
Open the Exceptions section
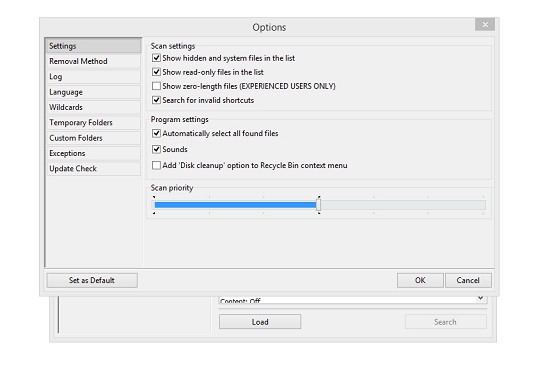pyautogui.click(x=93, y=153)
